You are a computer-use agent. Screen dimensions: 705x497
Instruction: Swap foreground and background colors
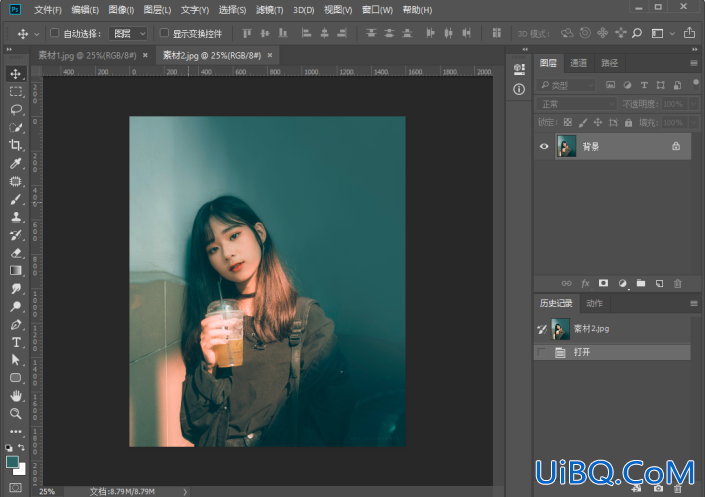click(x=21, y=447)
